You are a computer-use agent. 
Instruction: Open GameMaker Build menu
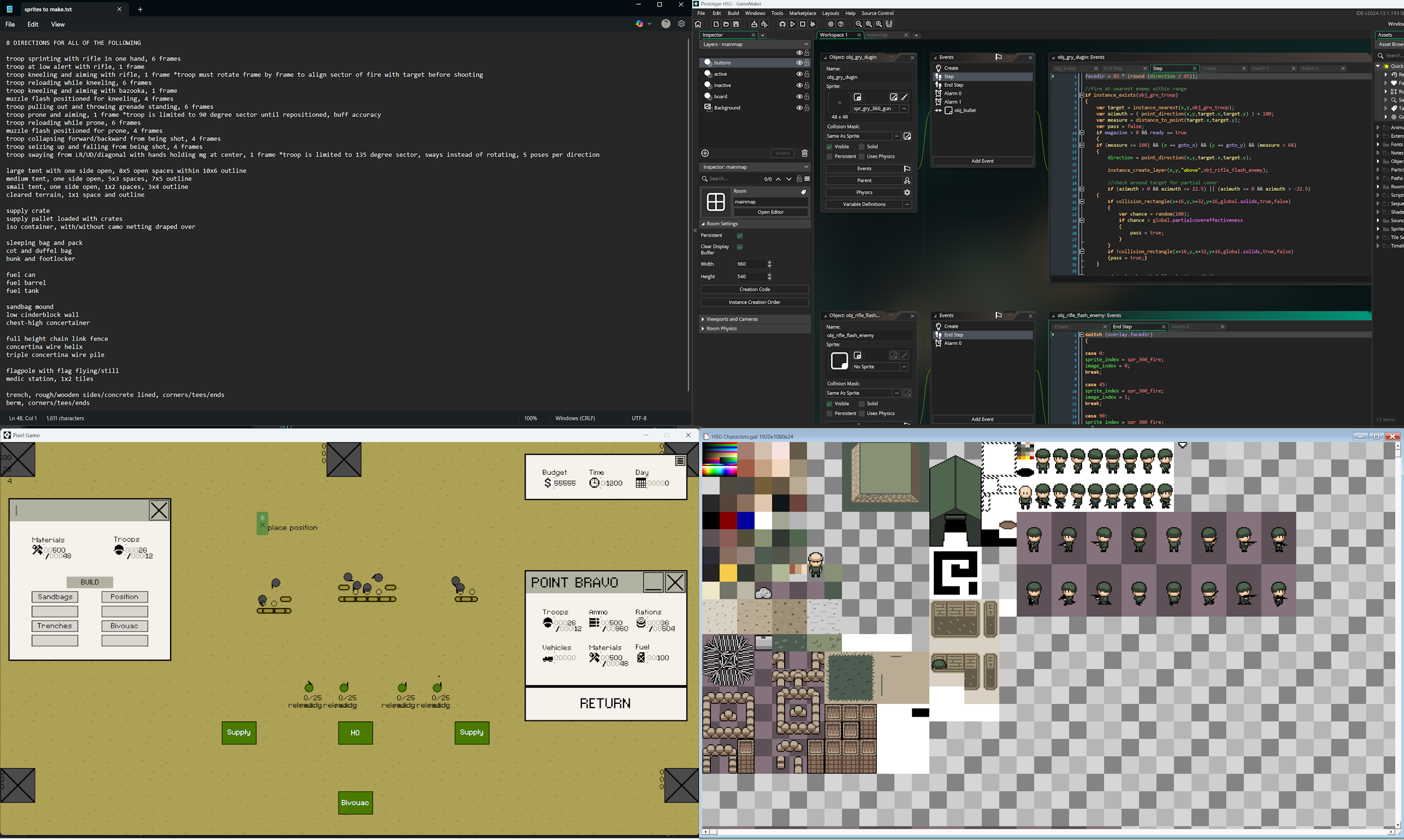(x=733, y=13)
